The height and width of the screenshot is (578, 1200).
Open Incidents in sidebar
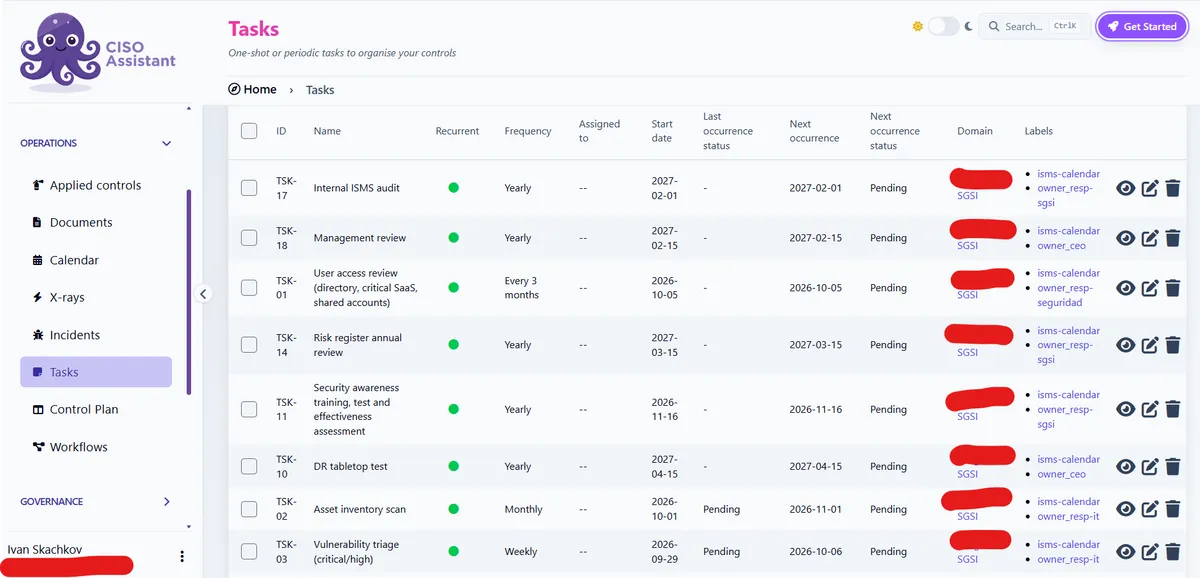[96, 335]
